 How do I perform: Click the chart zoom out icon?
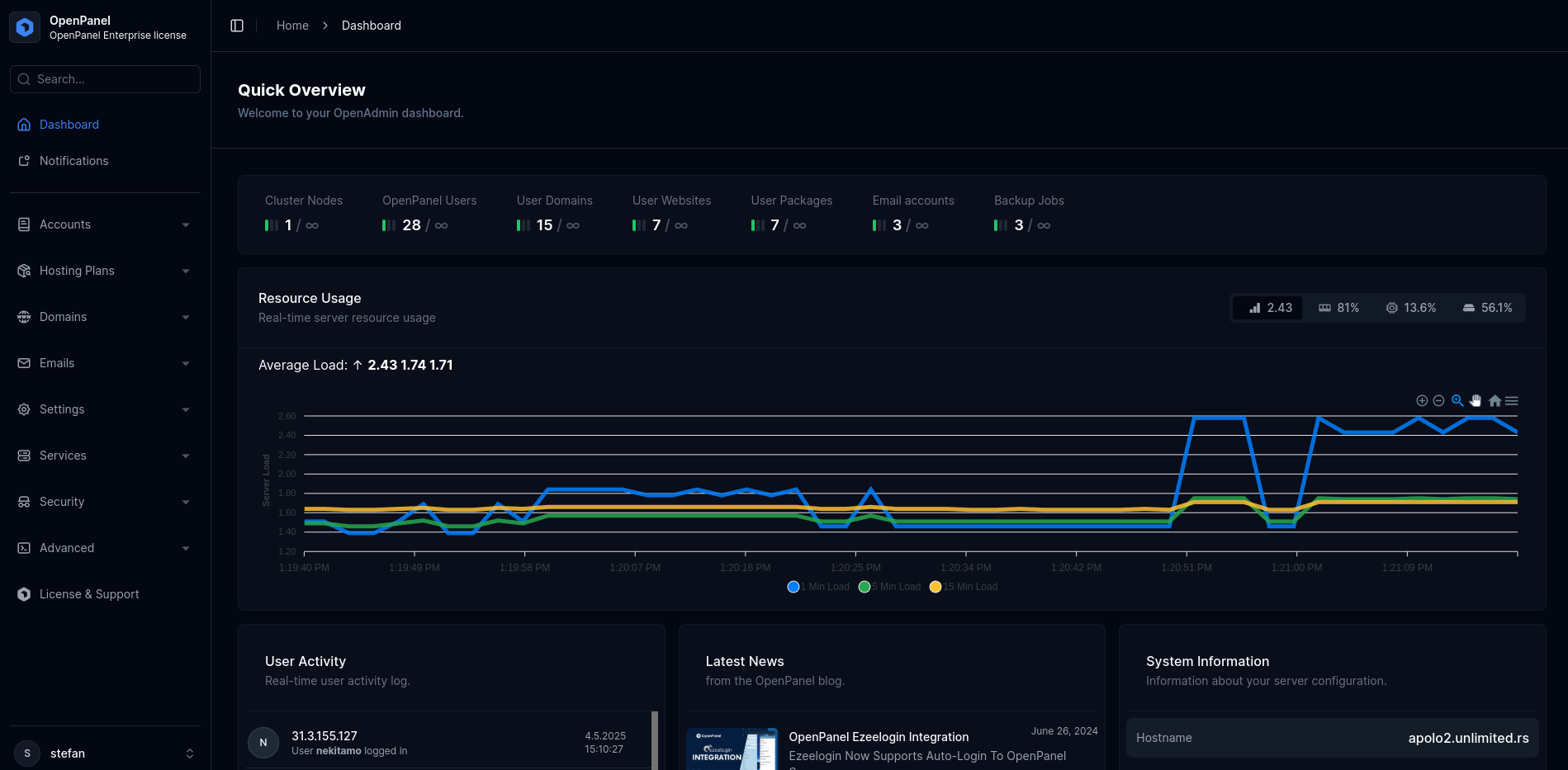click(1438, 401)
